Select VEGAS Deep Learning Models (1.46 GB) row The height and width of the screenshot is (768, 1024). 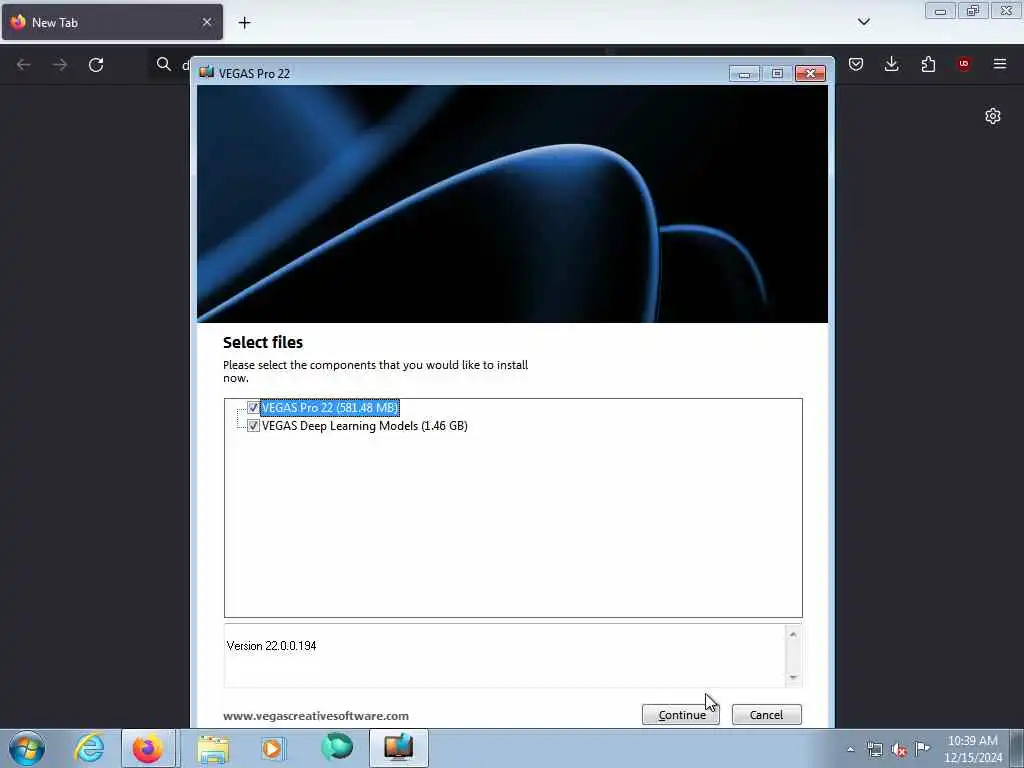pyautogui.click(x=364, y=426)
